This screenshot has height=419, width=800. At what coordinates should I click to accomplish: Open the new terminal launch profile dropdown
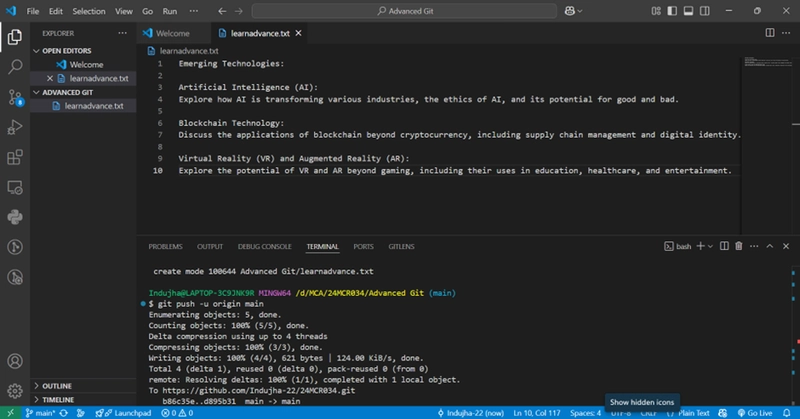tap(710, 247)
